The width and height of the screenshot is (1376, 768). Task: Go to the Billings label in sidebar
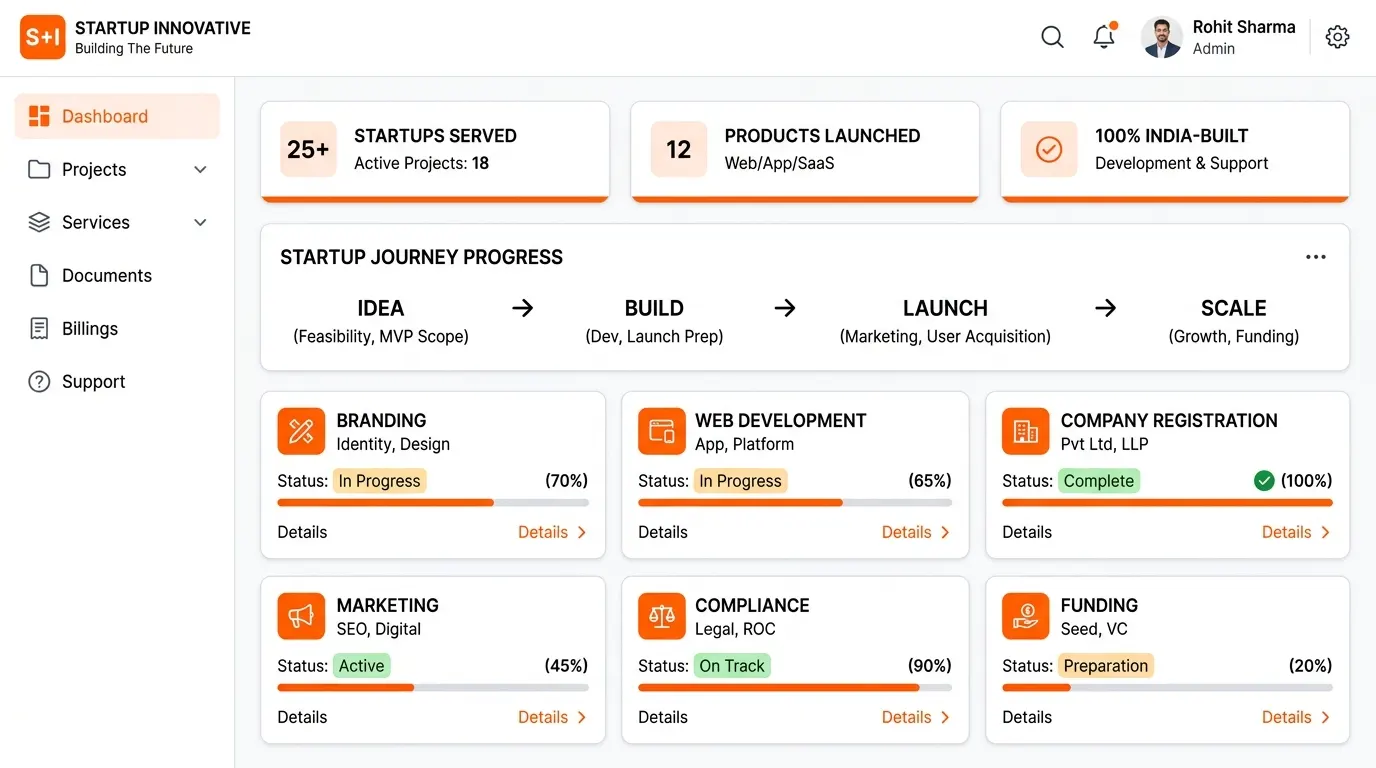(x=90, y=329)
